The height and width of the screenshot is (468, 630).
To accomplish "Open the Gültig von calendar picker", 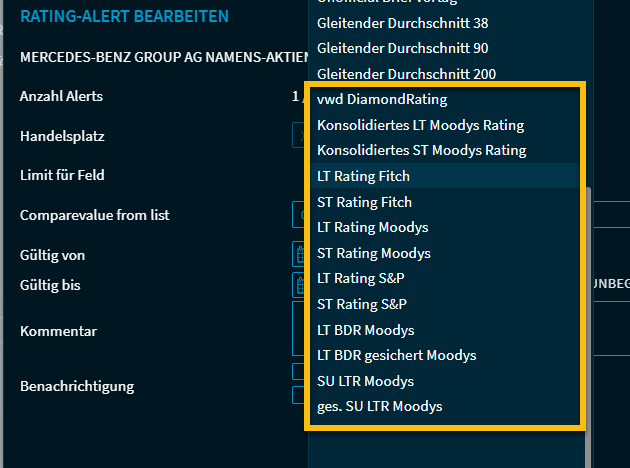I will pos(299,254).
